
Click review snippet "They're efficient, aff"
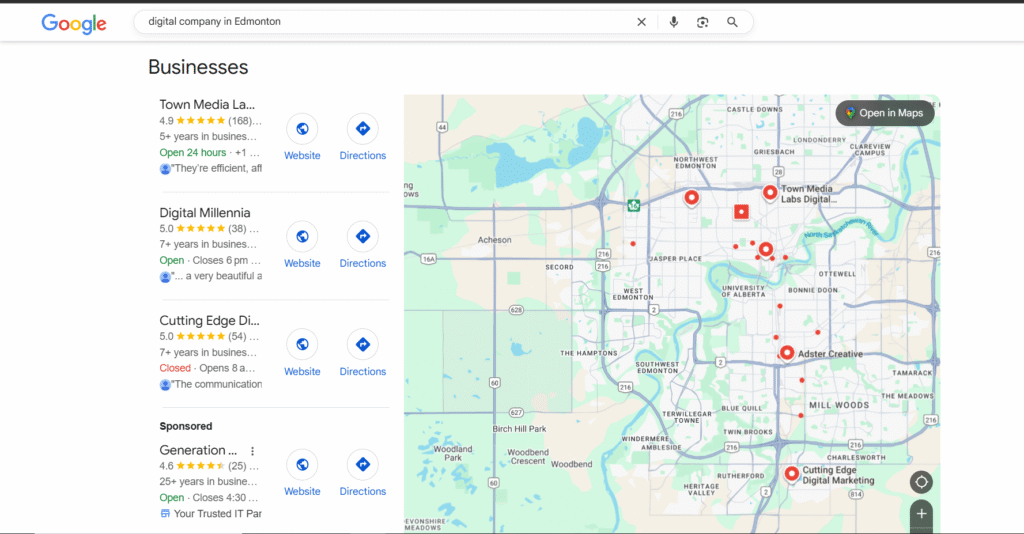[216, 168]
